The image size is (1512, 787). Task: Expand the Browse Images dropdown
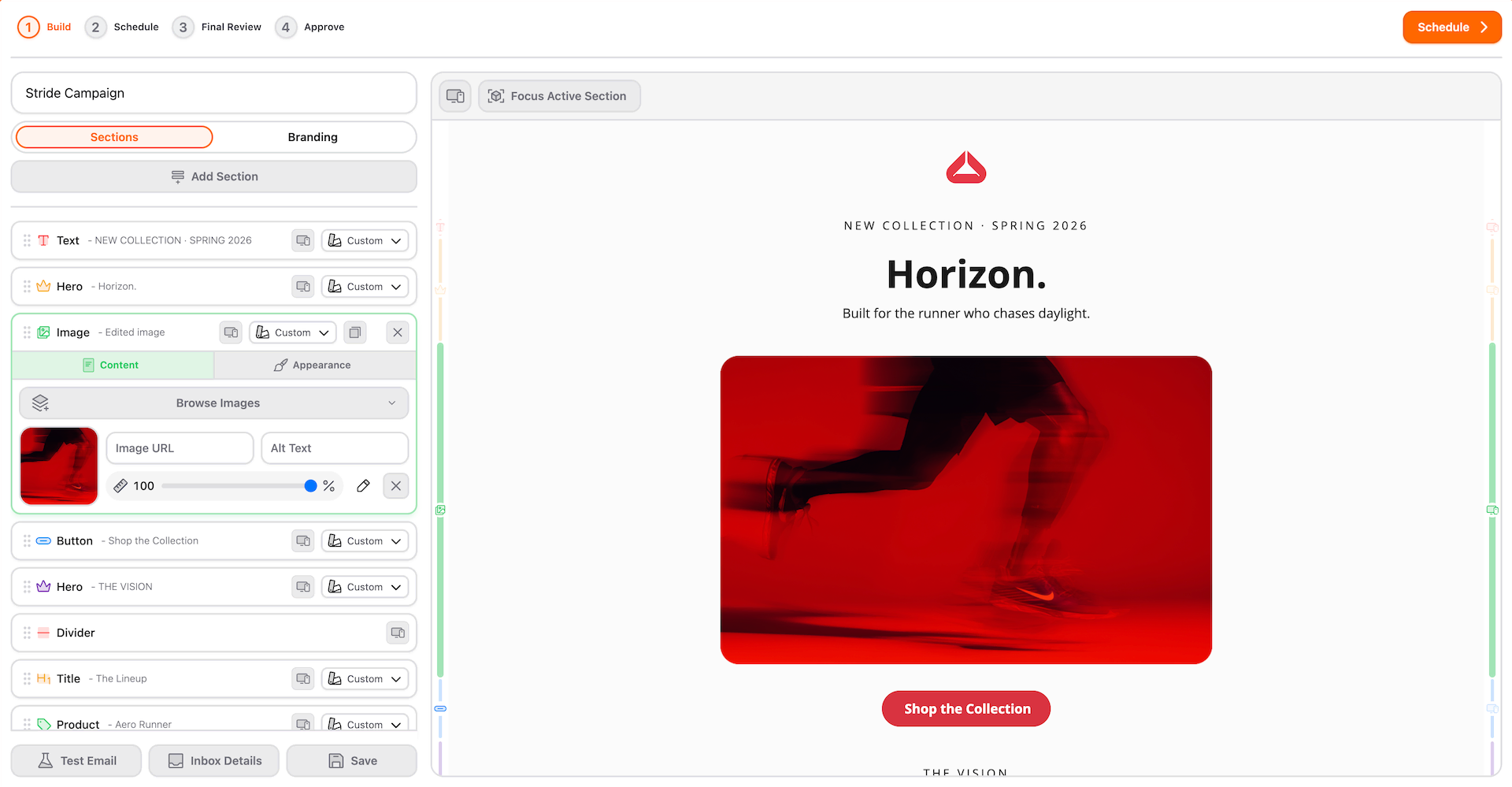214,403
